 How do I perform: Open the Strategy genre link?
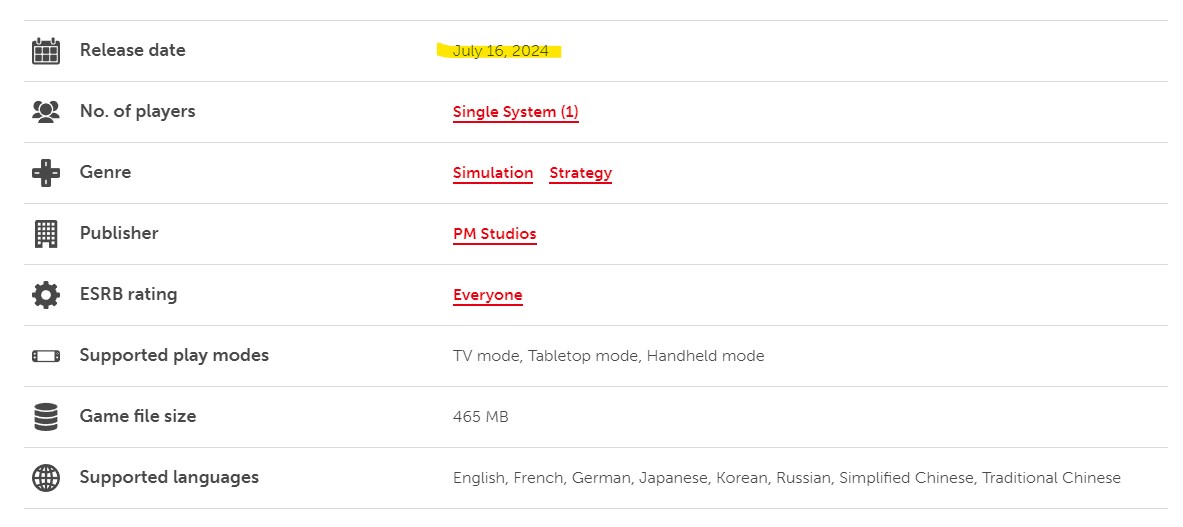580,173
